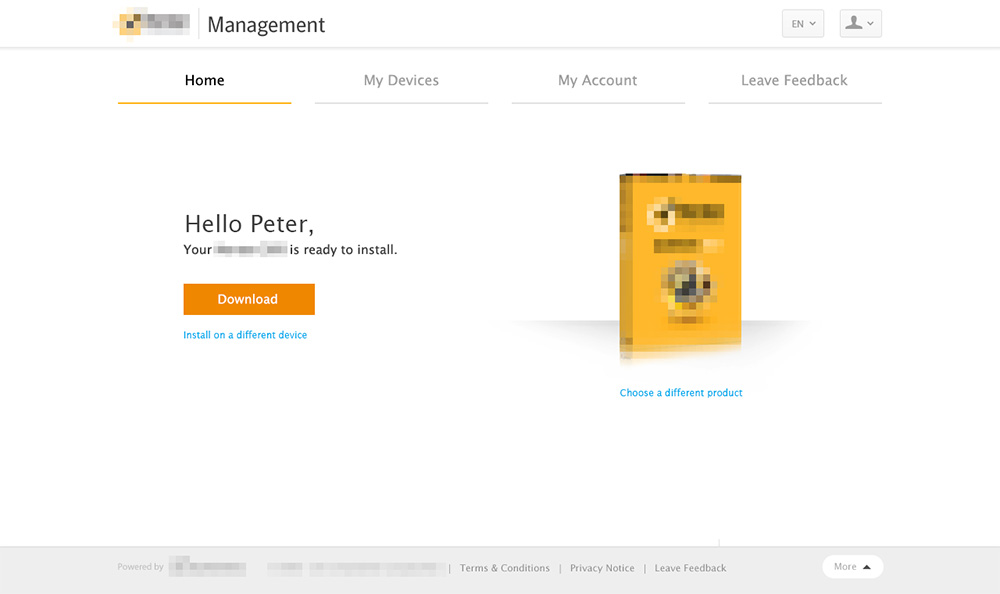The image size is (1000, 594).
Task: Click the blurred brand logo in the header
Action: click(x=154, y=24)
